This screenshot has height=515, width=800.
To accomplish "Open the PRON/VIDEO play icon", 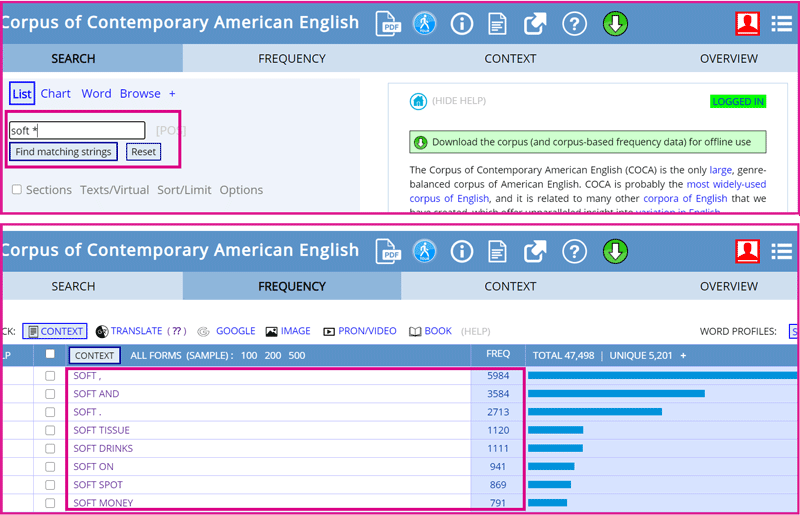I will pyautogui.click(x=329, y=331).
